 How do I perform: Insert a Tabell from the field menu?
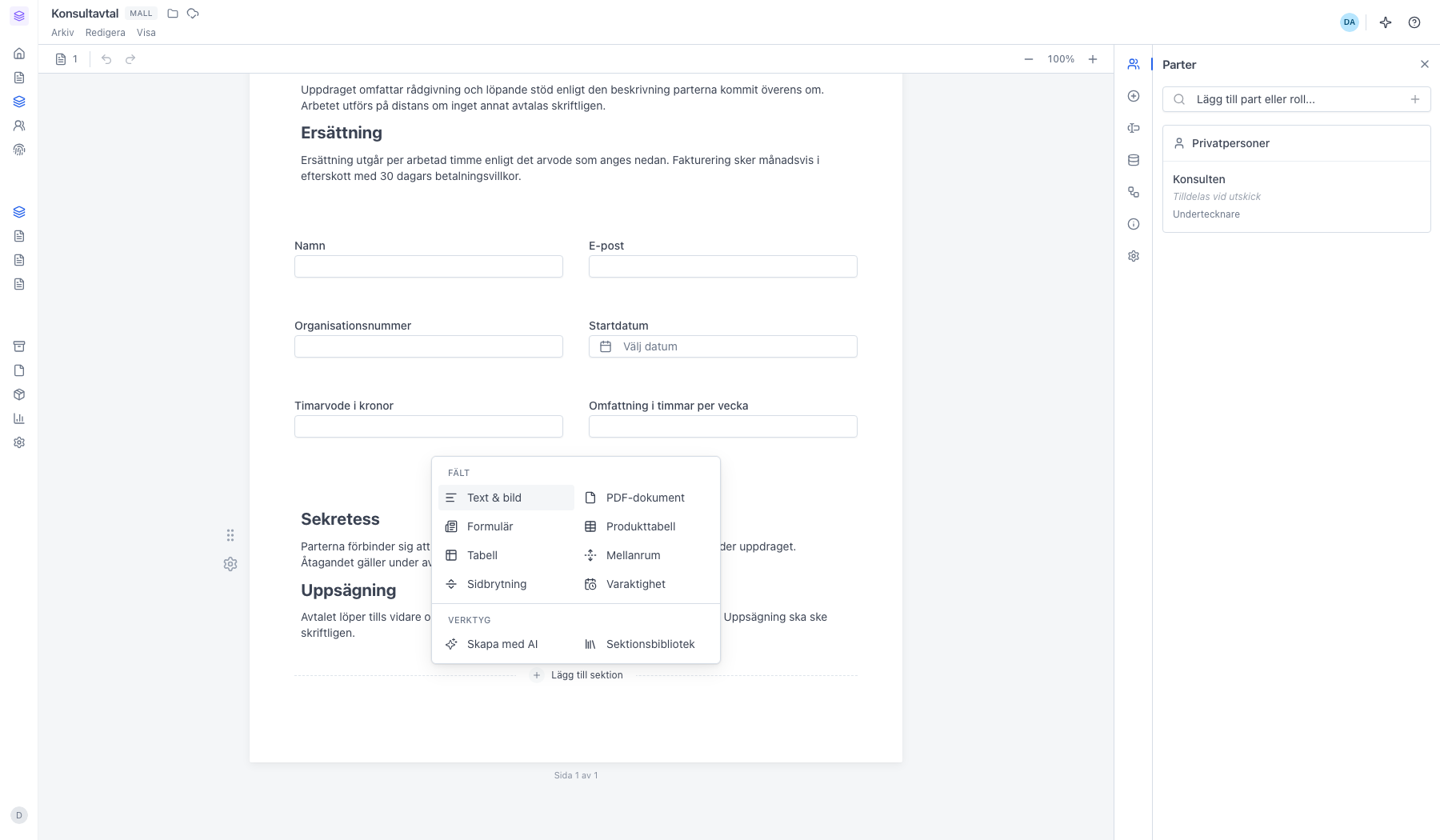pyautogui.click(x=506, y=555)
